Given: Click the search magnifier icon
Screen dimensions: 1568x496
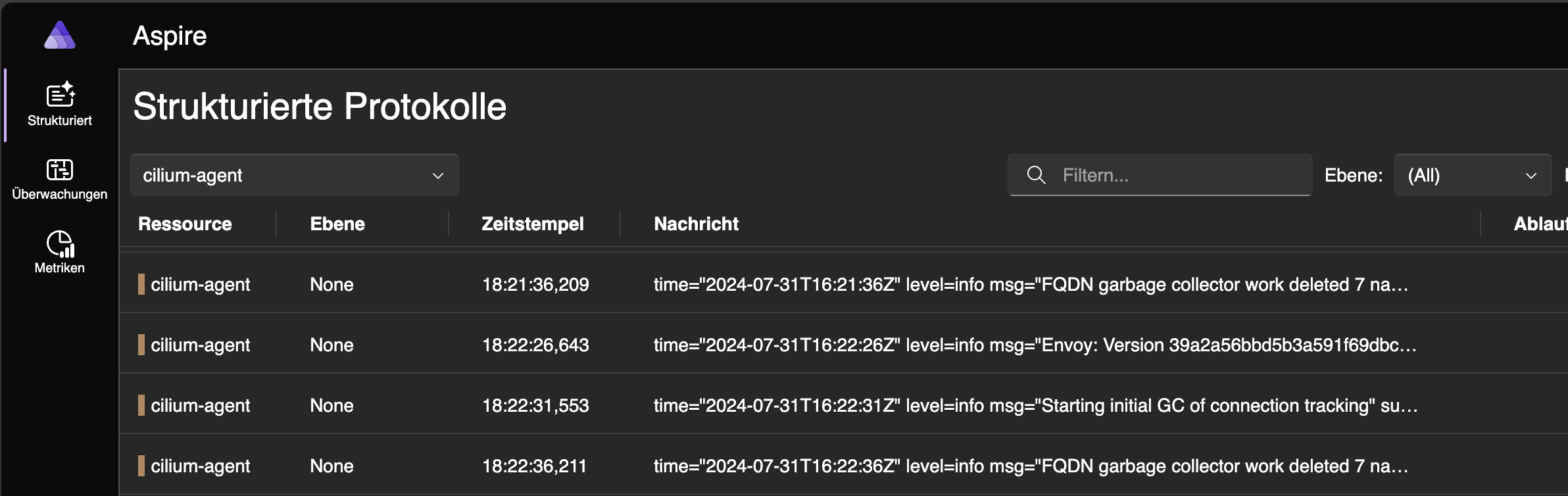Looking at the screenshot, I should [1036, 175].
